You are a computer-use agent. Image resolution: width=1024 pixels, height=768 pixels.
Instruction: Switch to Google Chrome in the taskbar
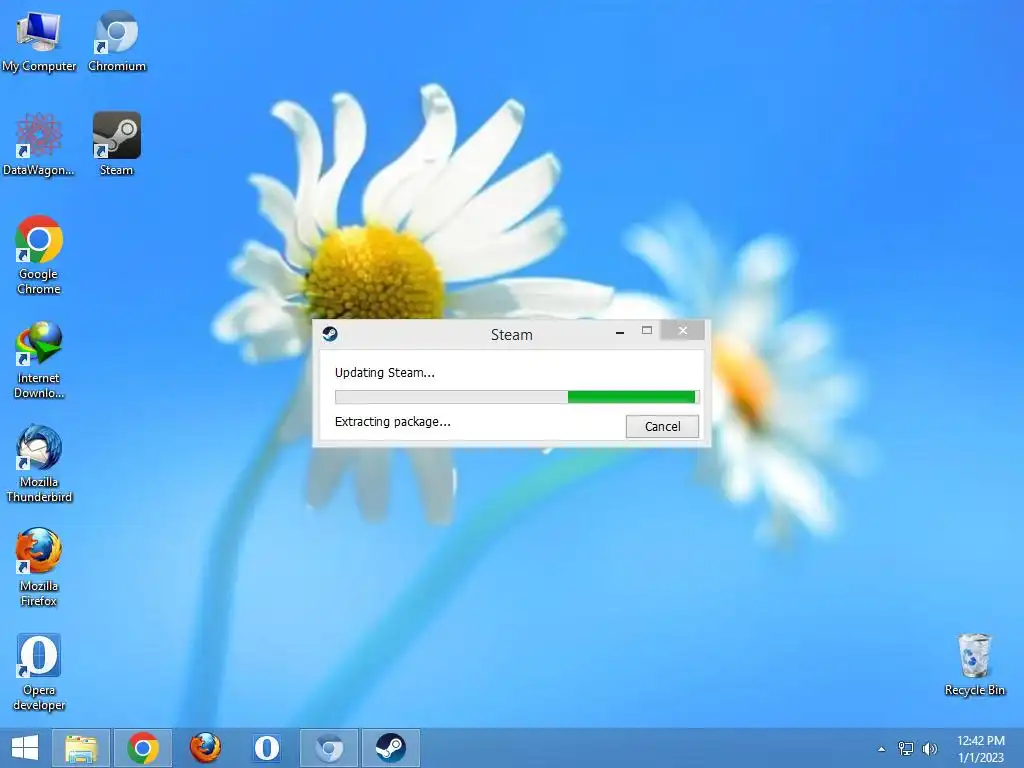tap(143, 748)
